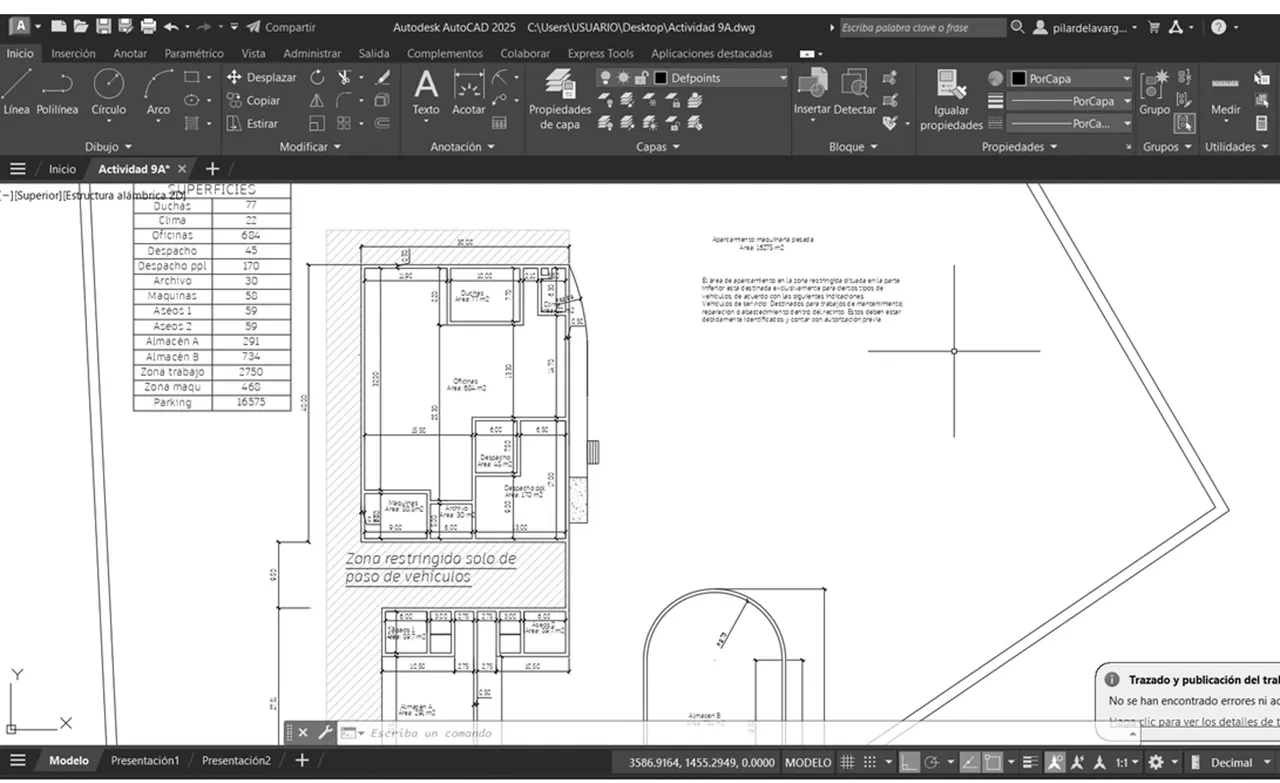Open the Defpoints layer dropdown
1280x783 pixels.
click(x=720, y=78)
